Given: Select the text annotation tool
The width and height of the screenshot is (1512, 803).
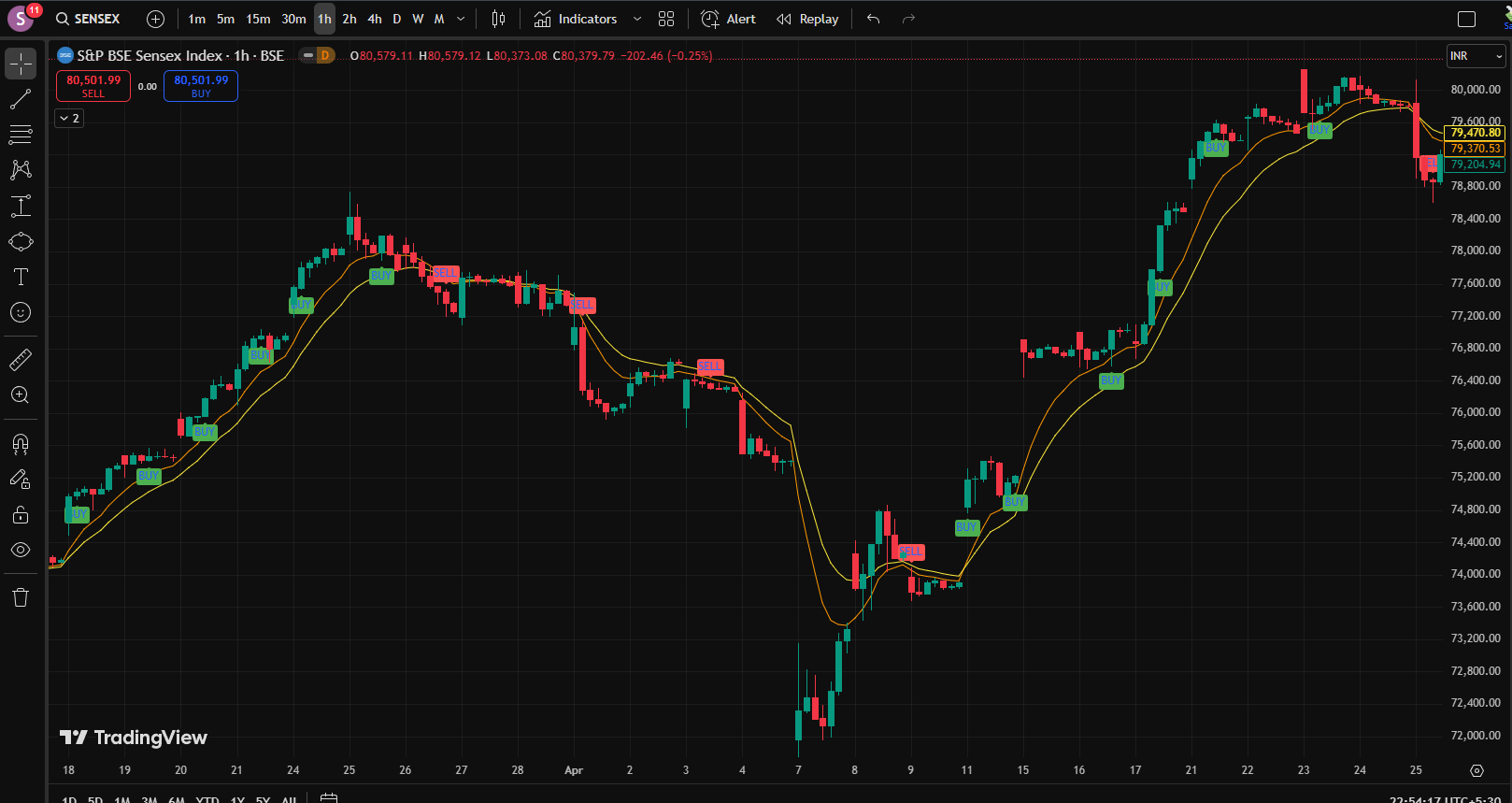Looking at the screenshot, I should click(21, 277).
